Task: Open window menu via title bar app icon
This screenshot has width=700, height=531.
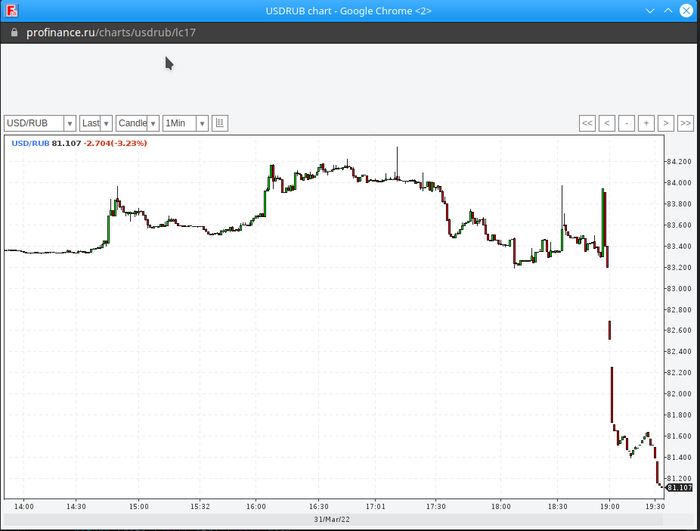Action: (12, 10)
